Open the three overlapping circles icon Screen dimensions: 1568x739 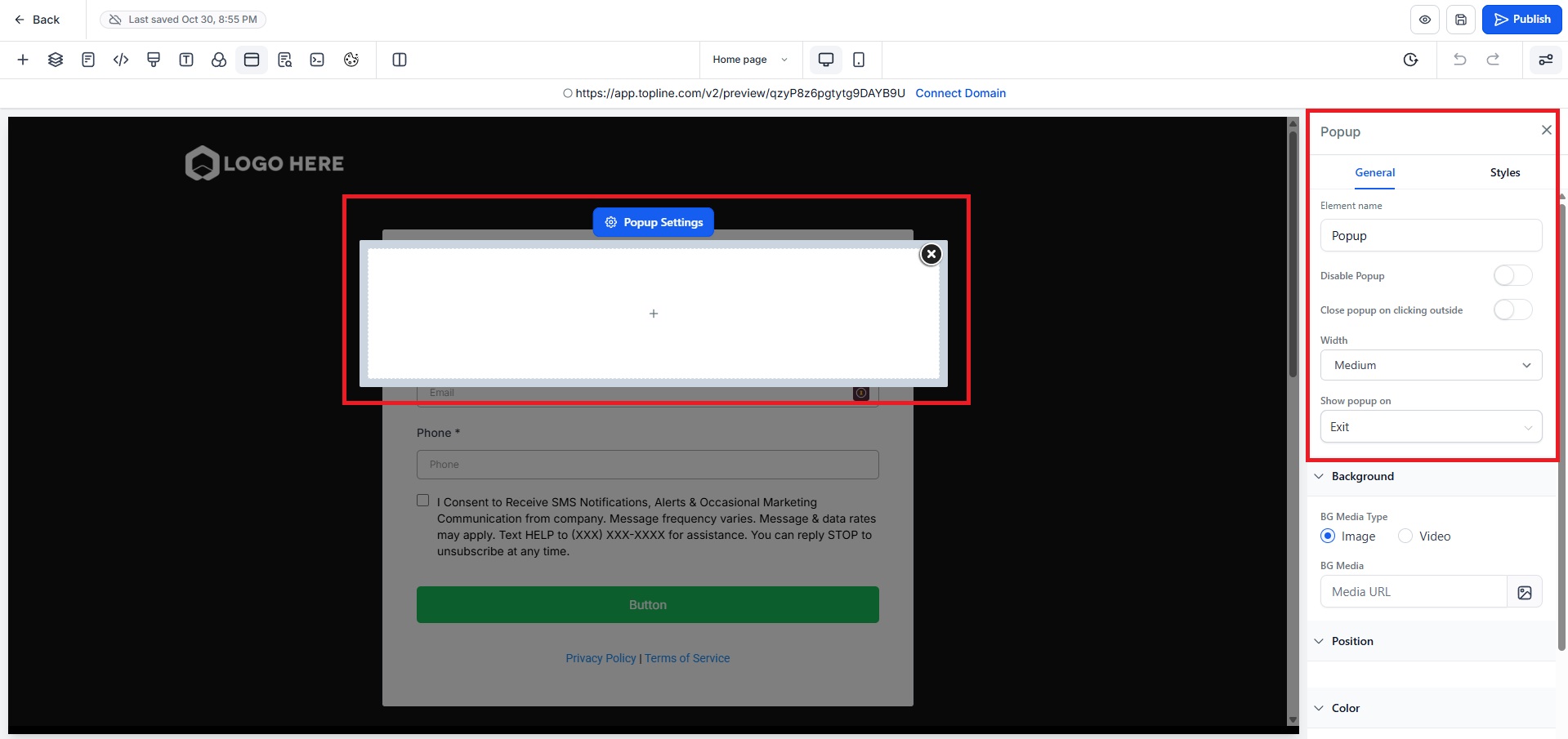219,60
